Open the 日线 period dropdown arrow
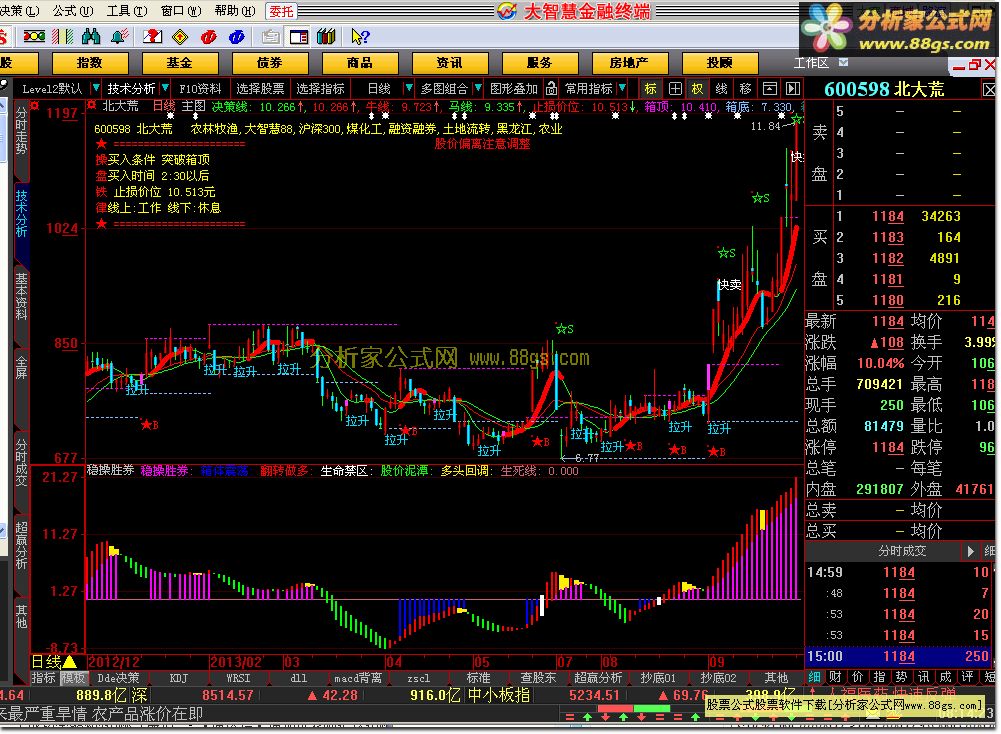 [409, 88]
